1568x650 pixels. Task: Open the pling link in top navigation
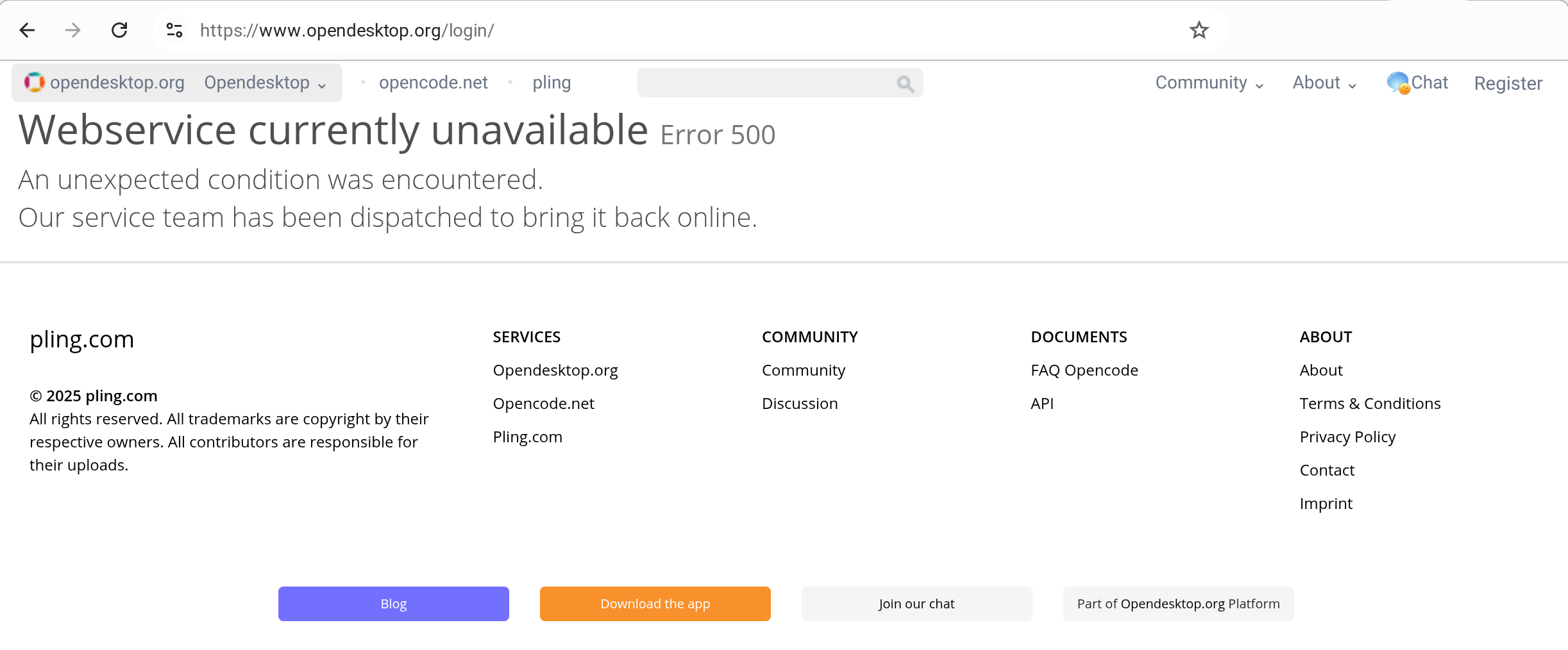(x=551, y=83)
